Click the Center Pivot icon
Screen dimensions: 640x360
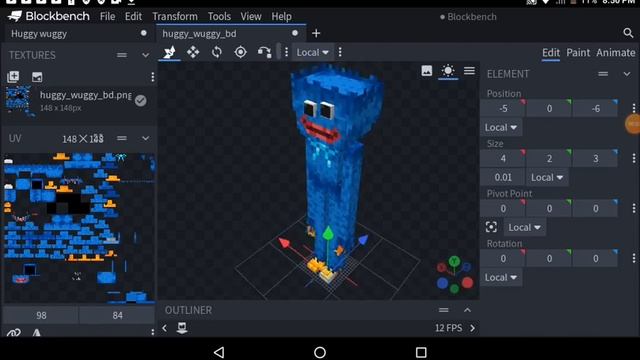tap(491, 227)
